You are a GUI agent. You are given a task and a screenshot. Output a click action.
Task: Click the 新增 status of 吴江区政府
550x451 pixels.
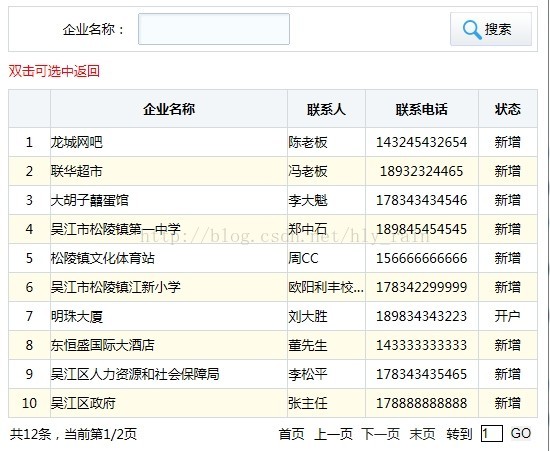(x=508, y=403)
